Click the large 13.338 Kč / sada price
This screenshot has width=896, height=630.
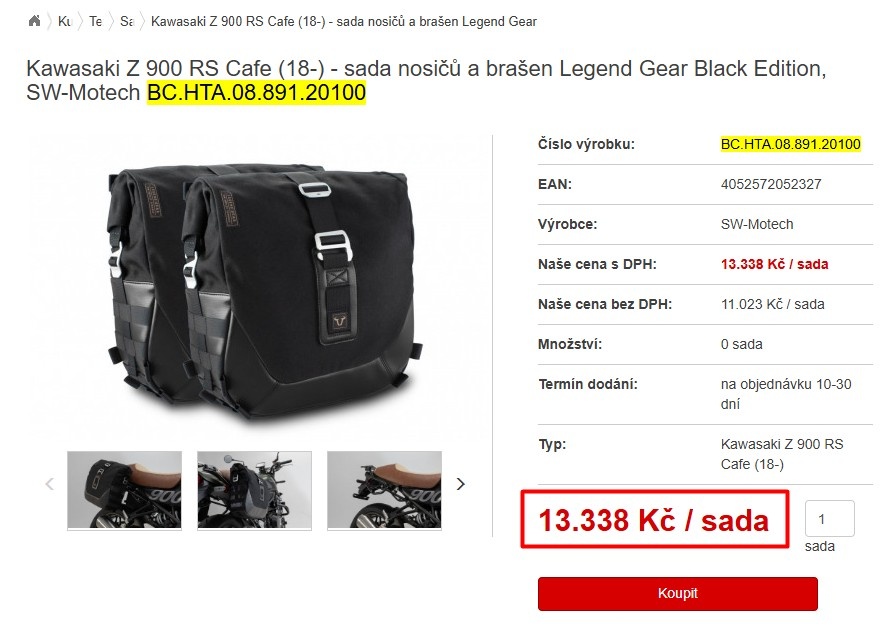pos(654,520)
